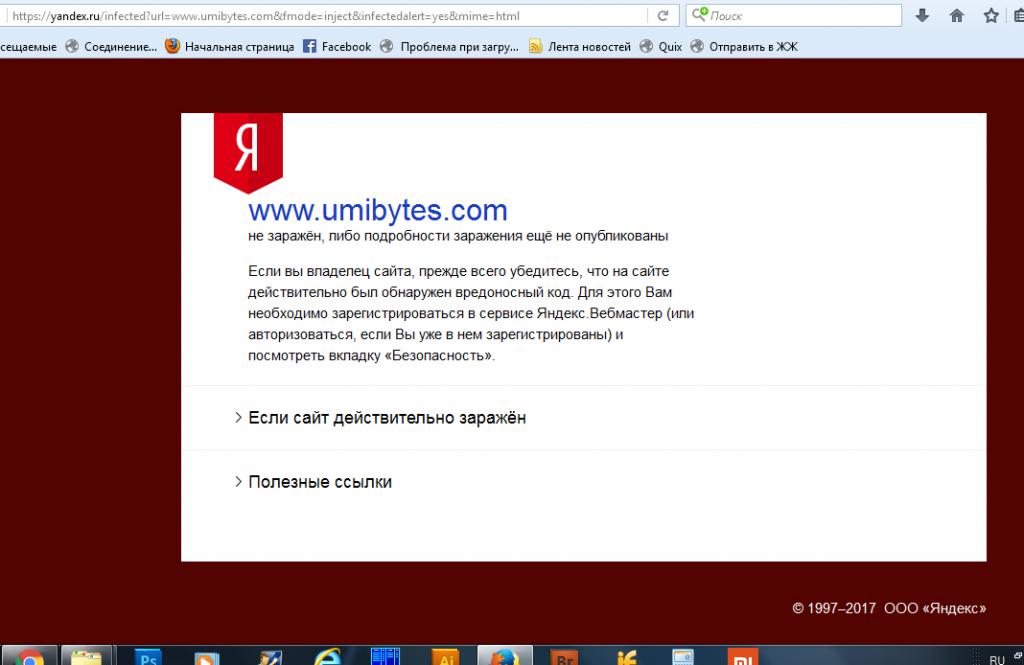Open the downloads arrow in the toolbar
Viewport: 1024px width, 665px height.
(x=922, y=15)
